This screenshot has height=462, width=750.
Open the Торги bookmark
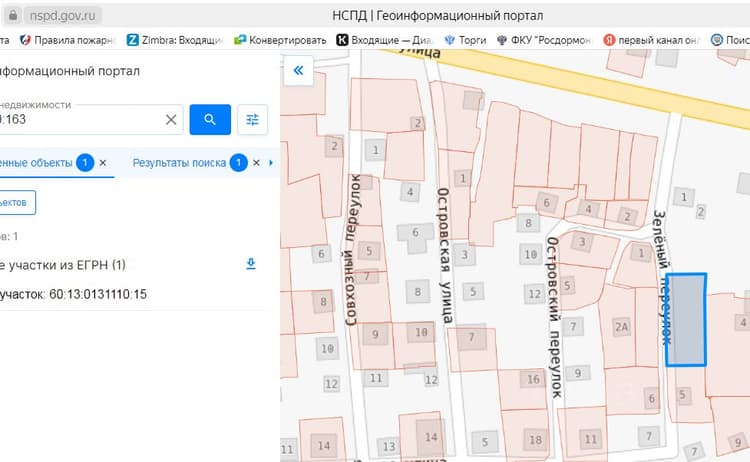465,40
